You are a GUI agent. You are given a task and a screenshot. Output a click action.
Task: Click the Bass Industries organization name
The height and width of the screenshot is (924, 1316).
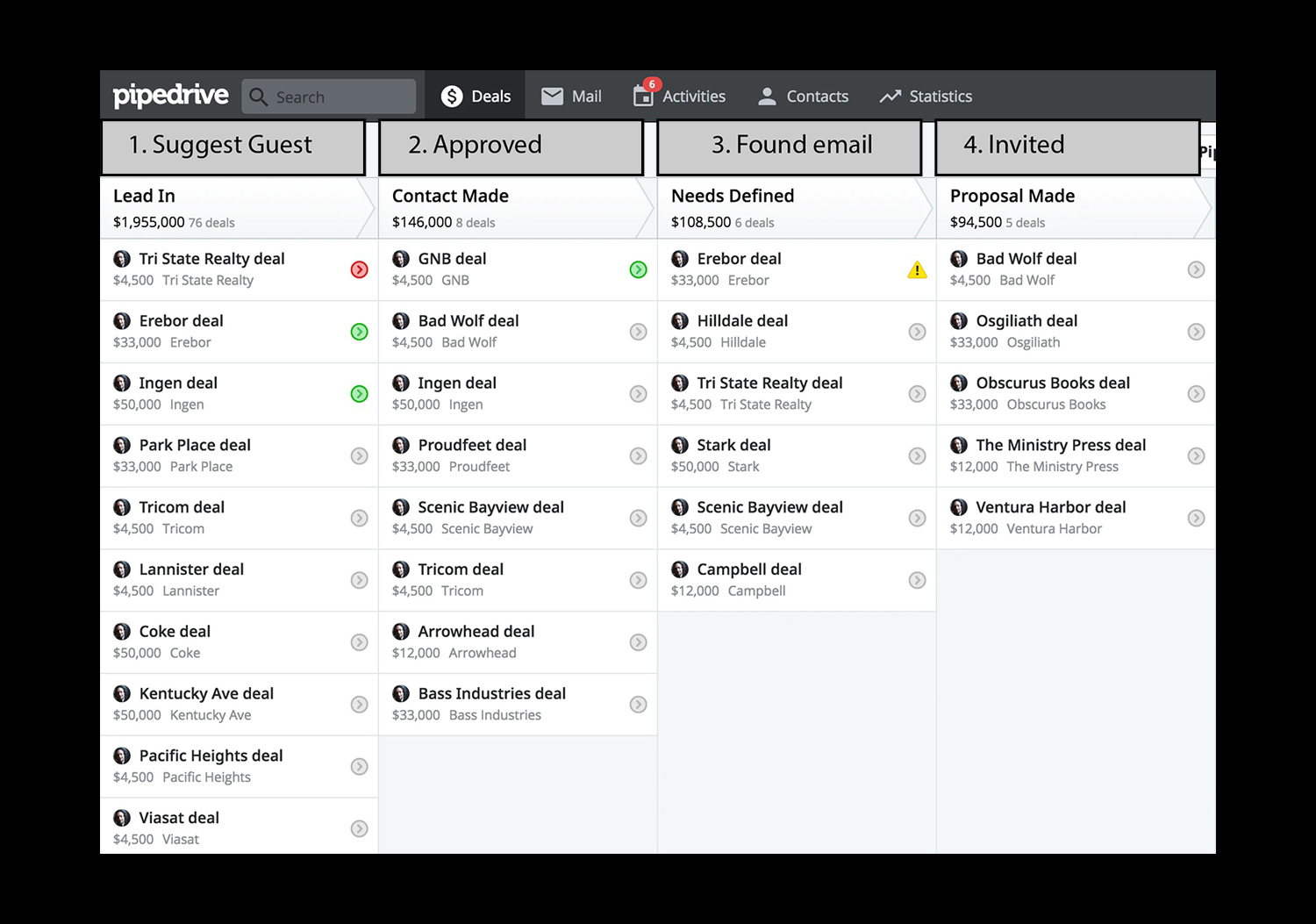click(495, 715)
